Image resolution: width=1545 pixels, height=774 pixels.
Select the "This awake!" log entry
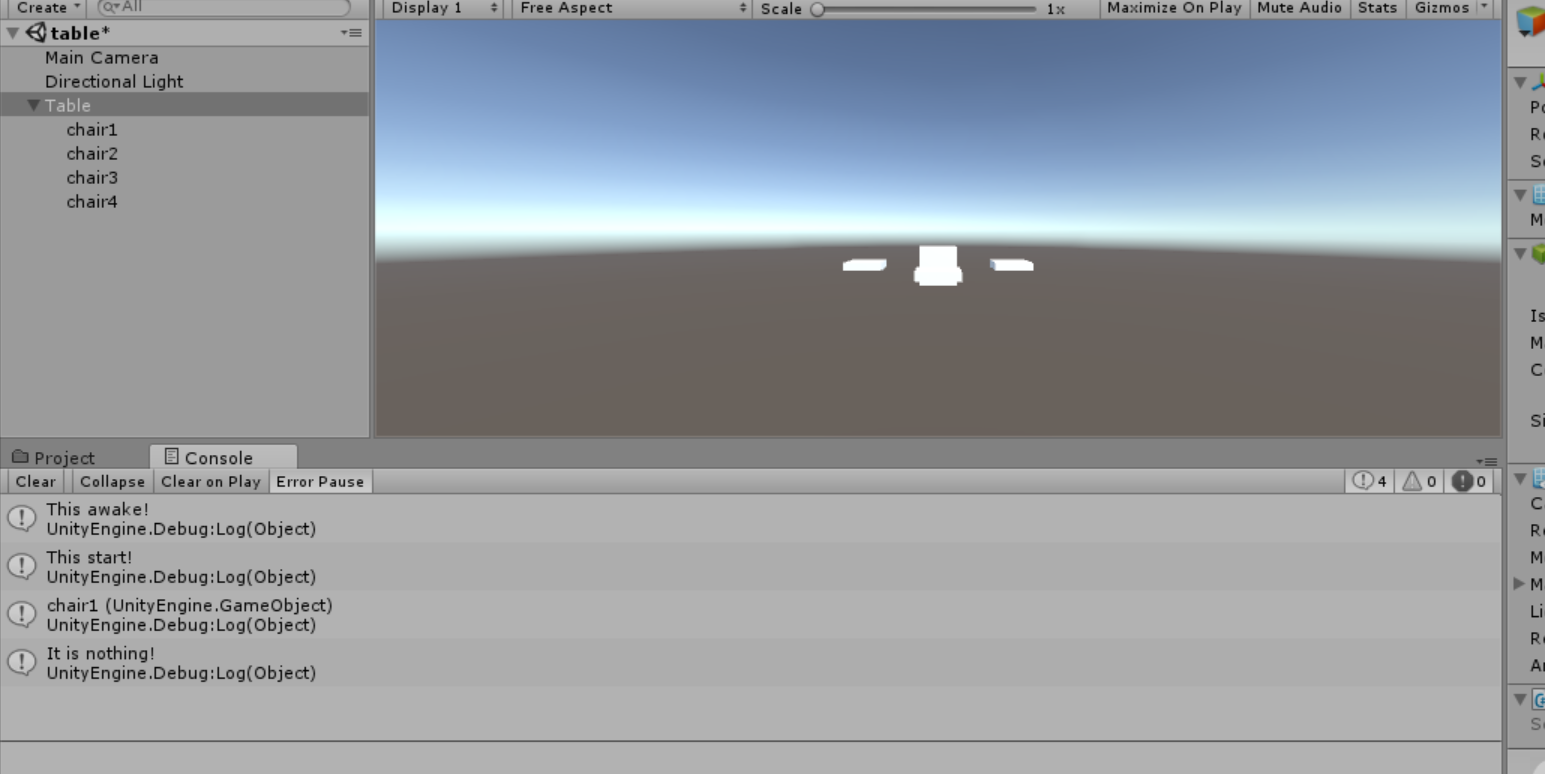(x=750, y=519)
